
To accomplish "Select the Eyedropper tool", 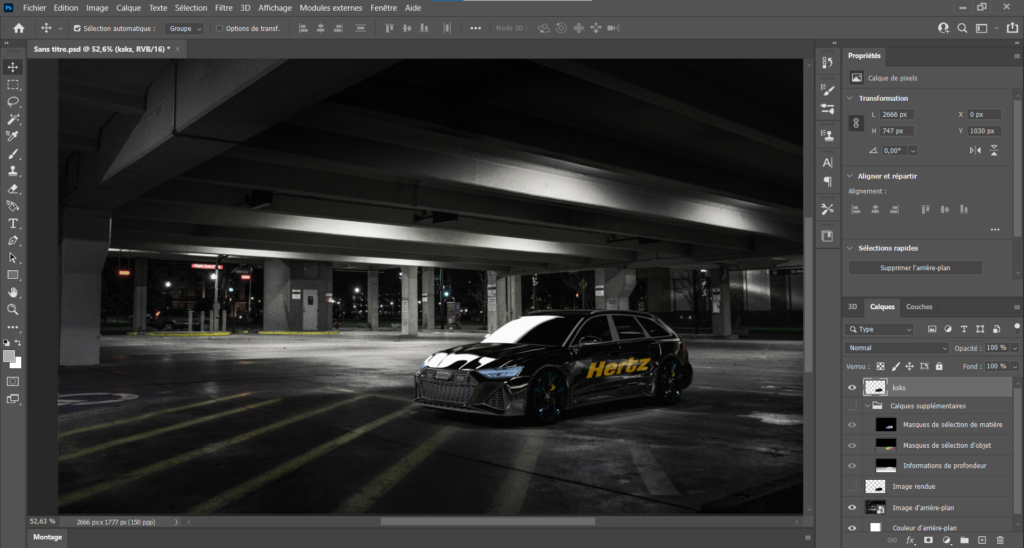I will coord(13,137).
